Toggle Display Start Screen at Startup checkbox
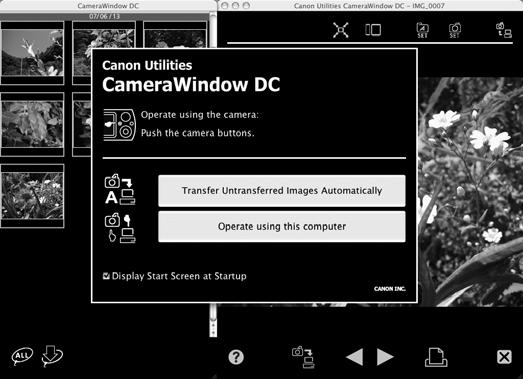Viewport: 523px width, 379px height. (106, 276)
